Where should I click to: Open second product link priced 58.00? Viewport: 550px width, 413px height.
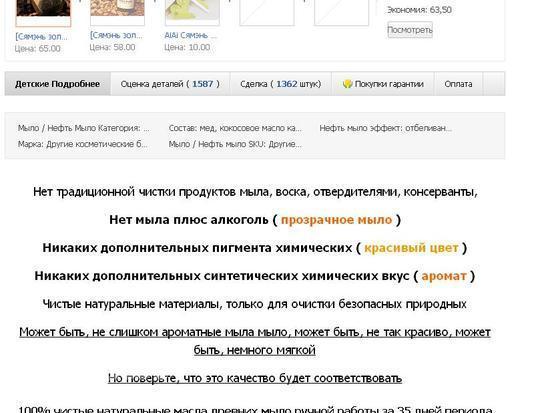click(x=116, y=35)
